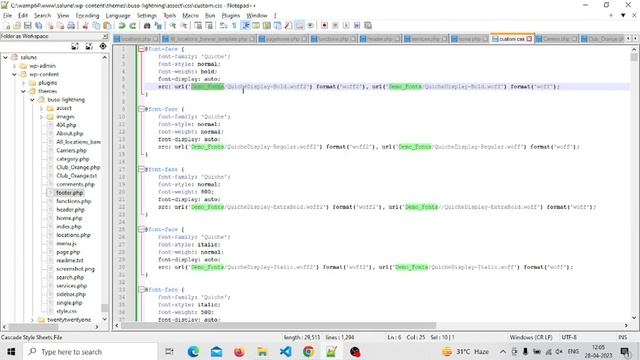Click the Run macro multiple times icon
This screenshot has width=640, height=360.
point(357,26)
